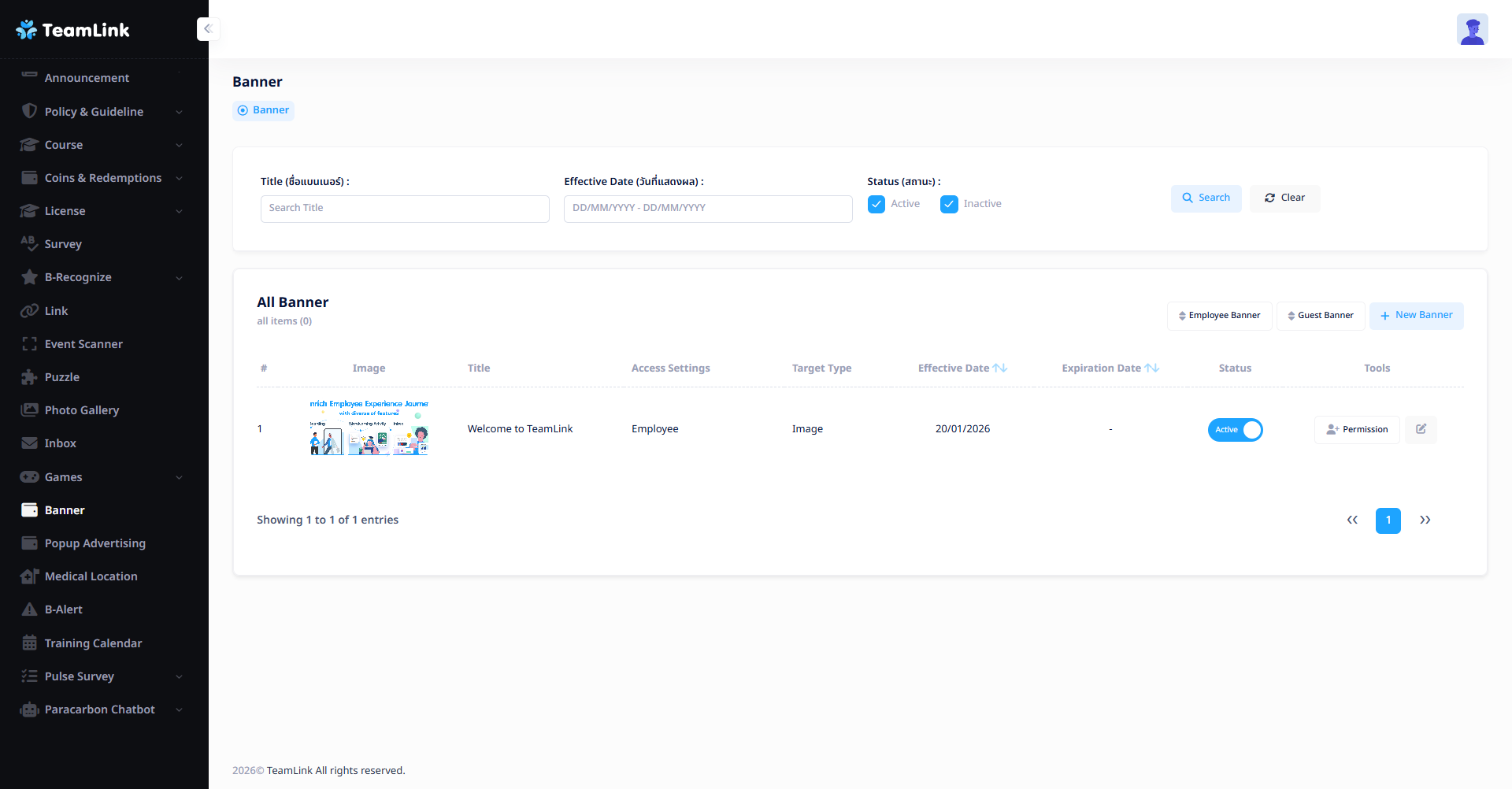Viewport: 1512px width, 789px height.
Task: Navigate to Photo Gallery menu item
Action: (x=82, y=410)
